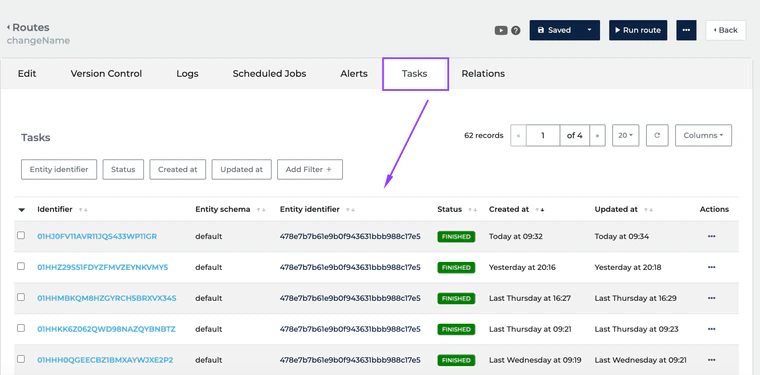Filter by Updated at
Viewport: 760px width, 375px height.
click(241, 170)
